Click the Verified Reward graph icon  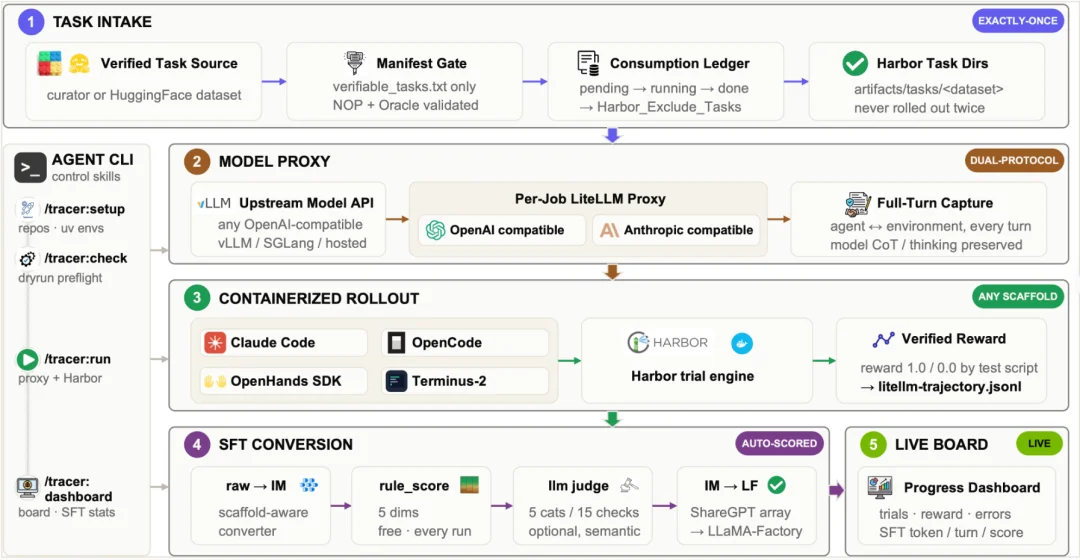coord(883,339)
